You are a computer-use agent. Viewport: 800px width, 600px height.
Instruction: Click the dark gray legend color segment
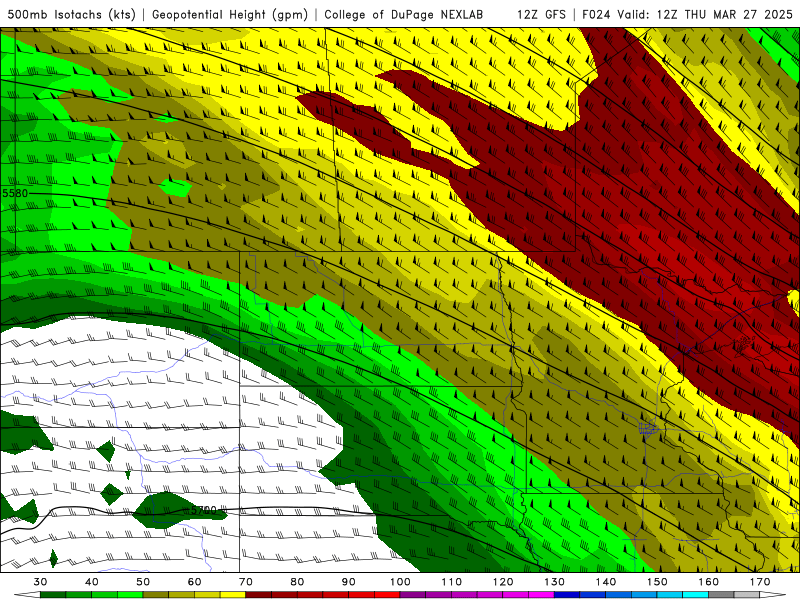(x=721, y=595)
